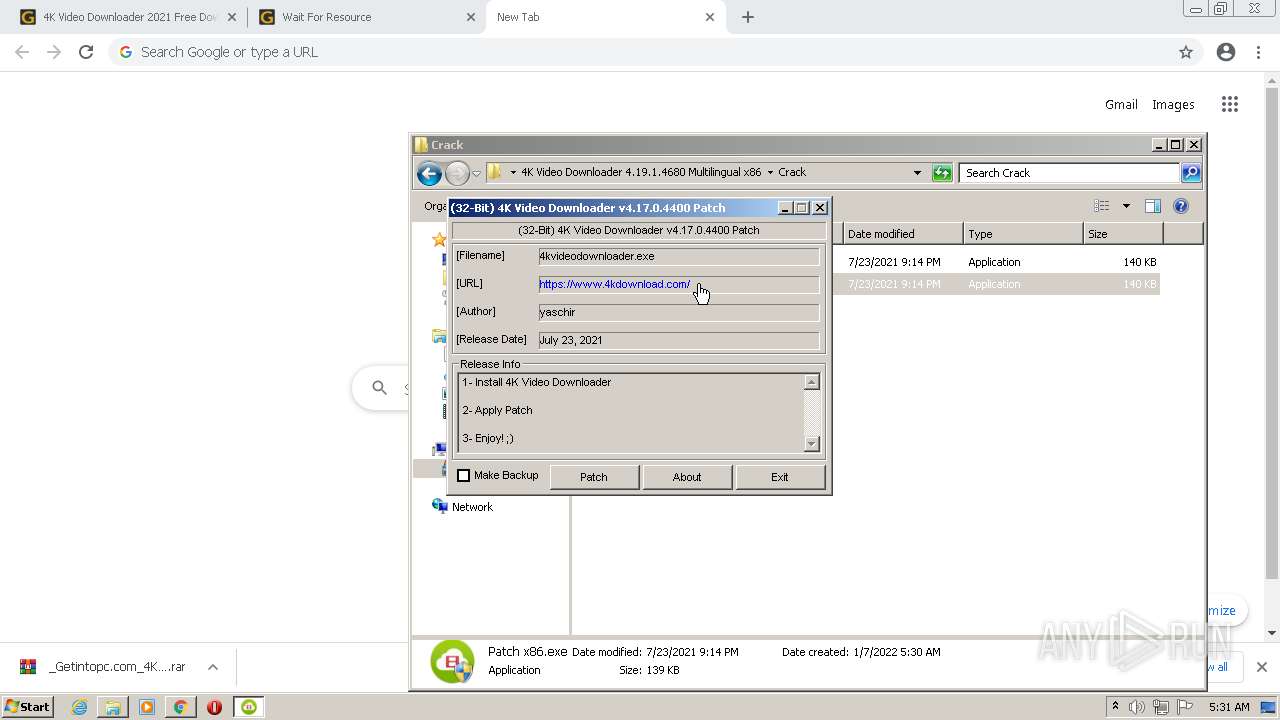Open Chrome three-dot menu
This screenshot has width=1280, height=720.
pyautogui.click(x=1259, y=52)
